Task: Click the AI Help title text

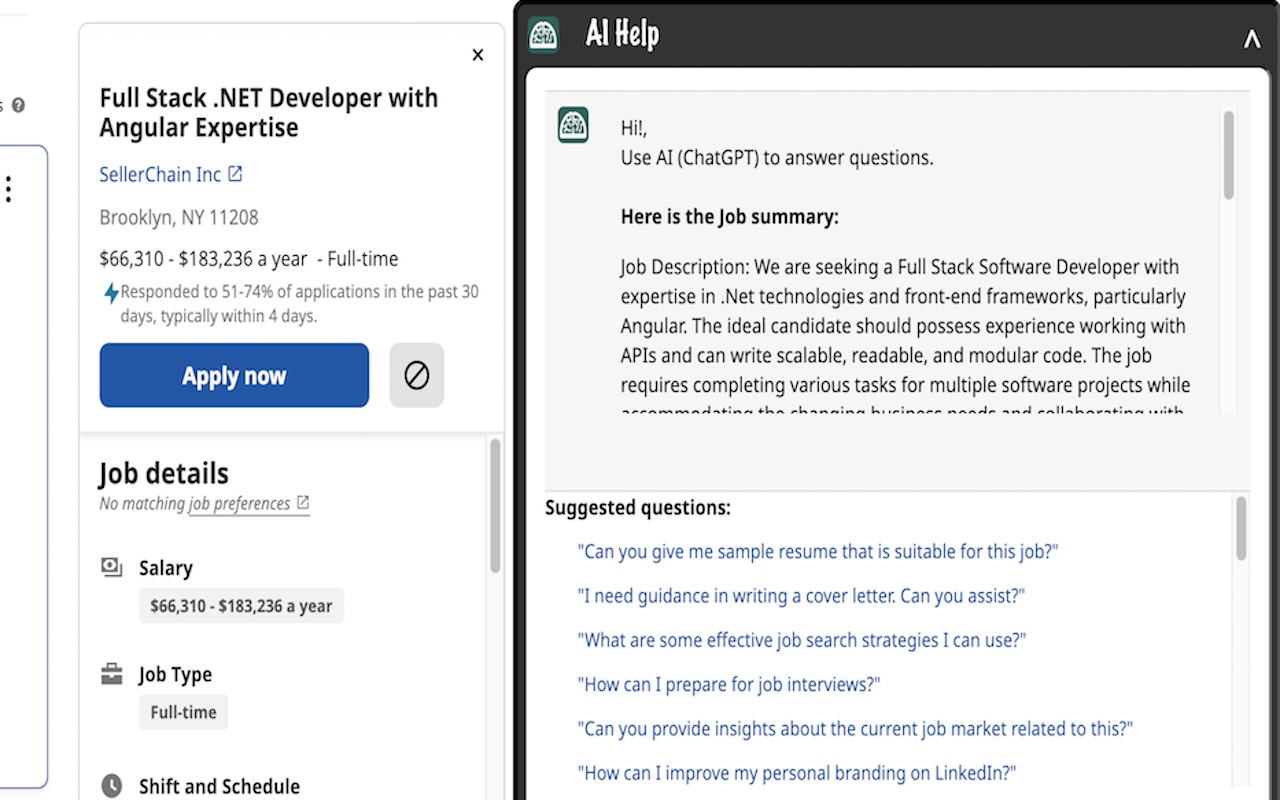Action: (622, 34)
